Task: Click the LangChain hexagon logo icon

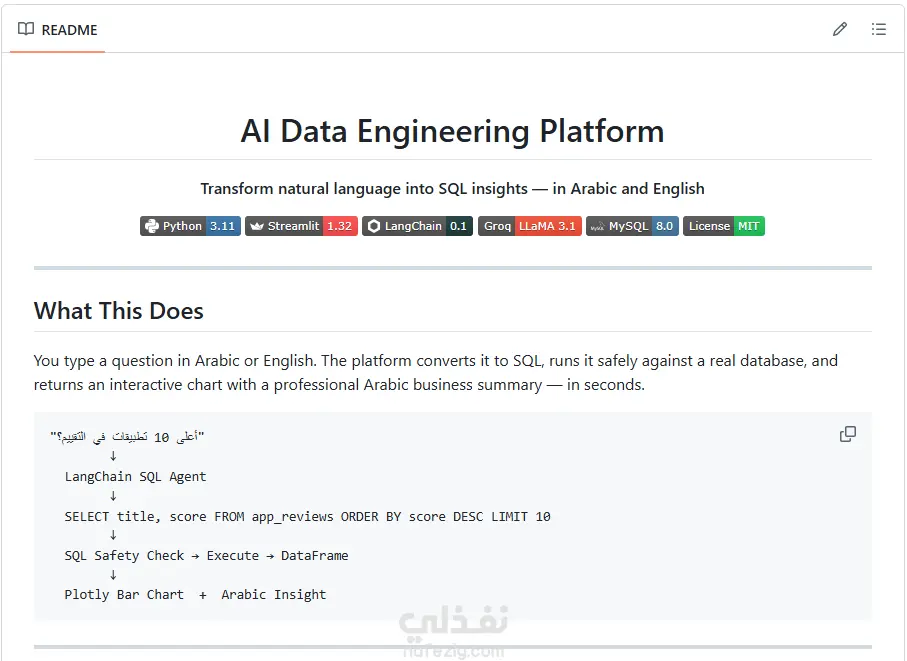Action: coord(374,226)
